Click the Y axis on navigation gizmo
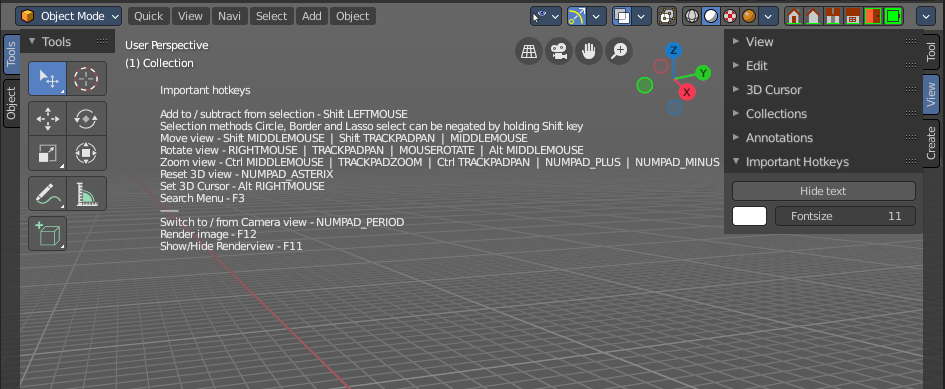 pos(703,73)
